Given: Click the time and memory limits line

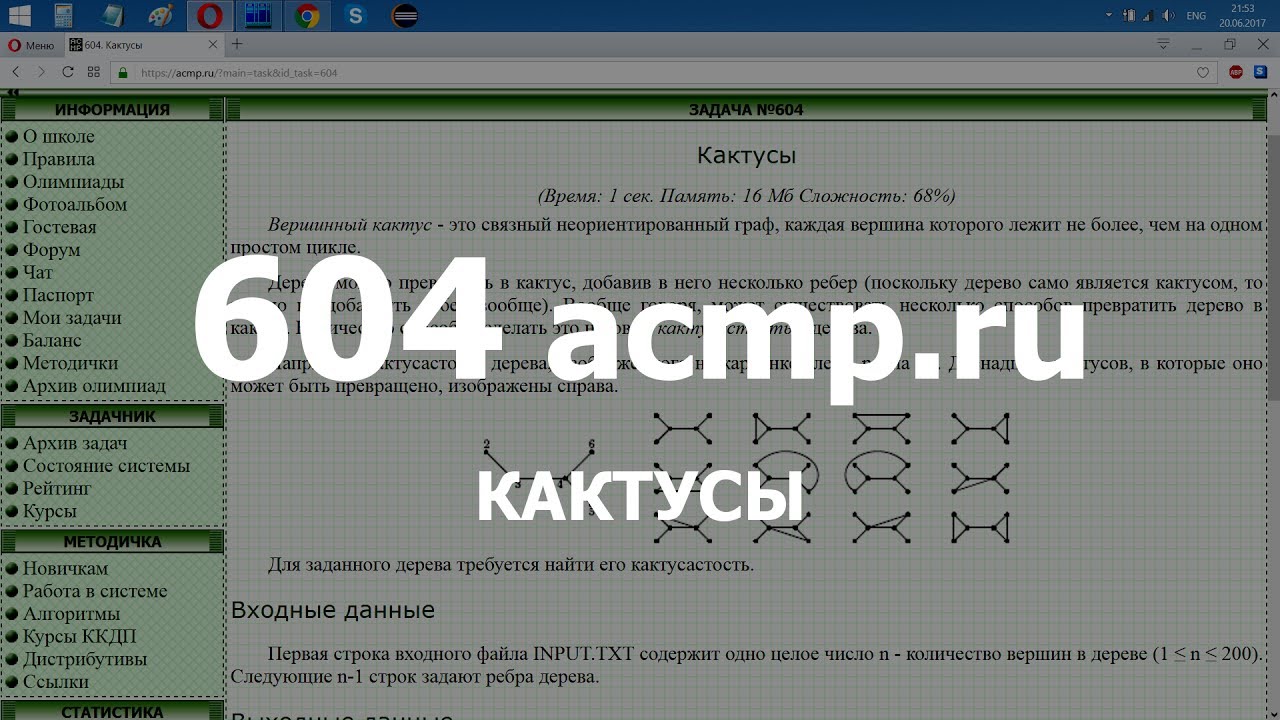Looking at the screenshot, I should click(746, 196).
